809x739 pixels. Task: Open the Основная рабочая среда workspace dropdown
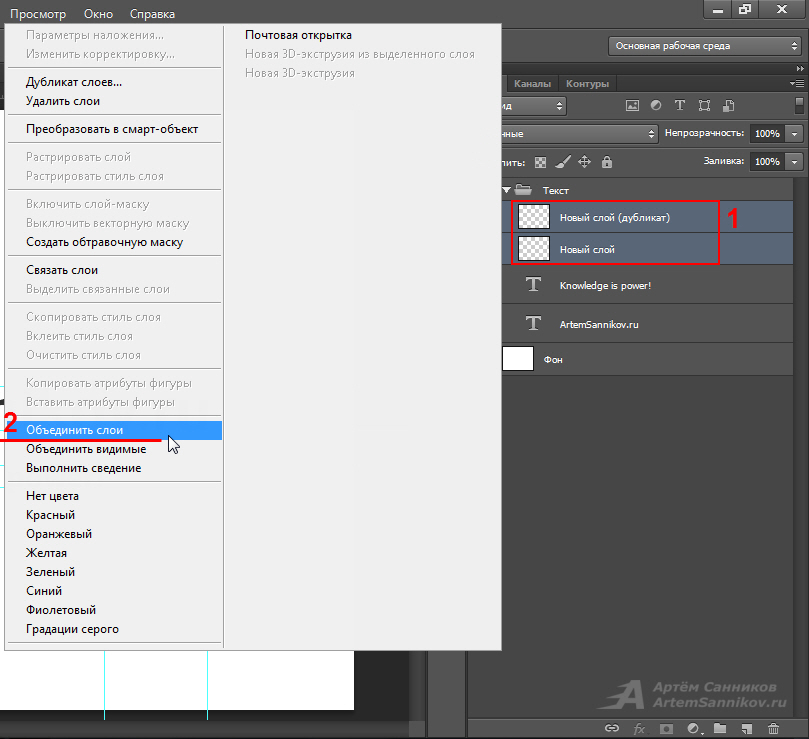(x=705, y=46)
